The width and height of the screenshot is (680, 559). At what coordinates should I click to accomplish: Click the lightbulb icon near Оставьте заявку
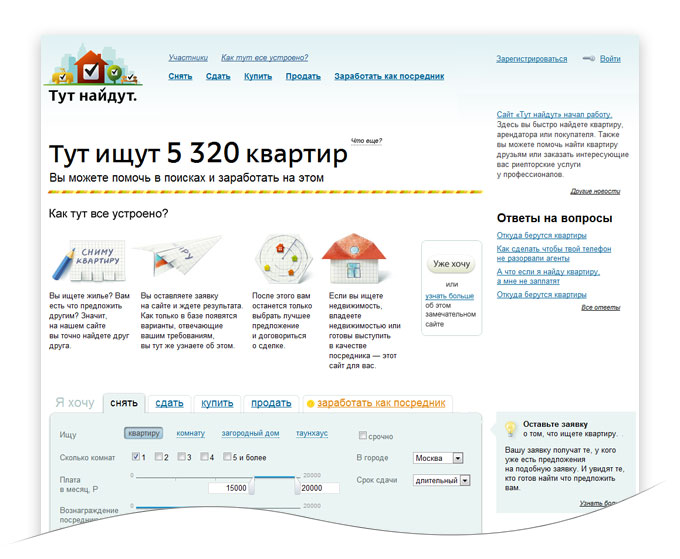pos(510,429)
